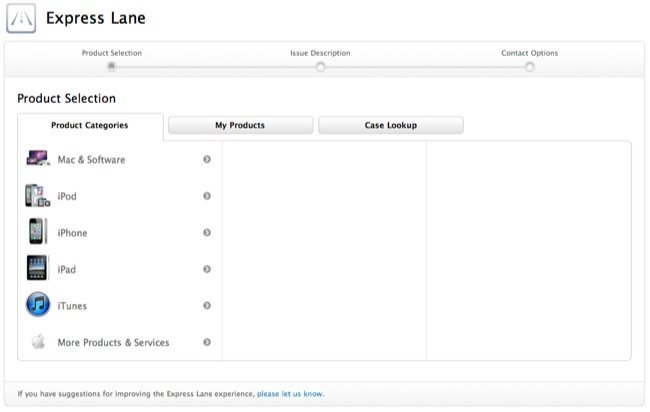The width and height of the screenshot is (650, 412).
Task: Choose the 'iPod' category label
Action: coord(67,196)
